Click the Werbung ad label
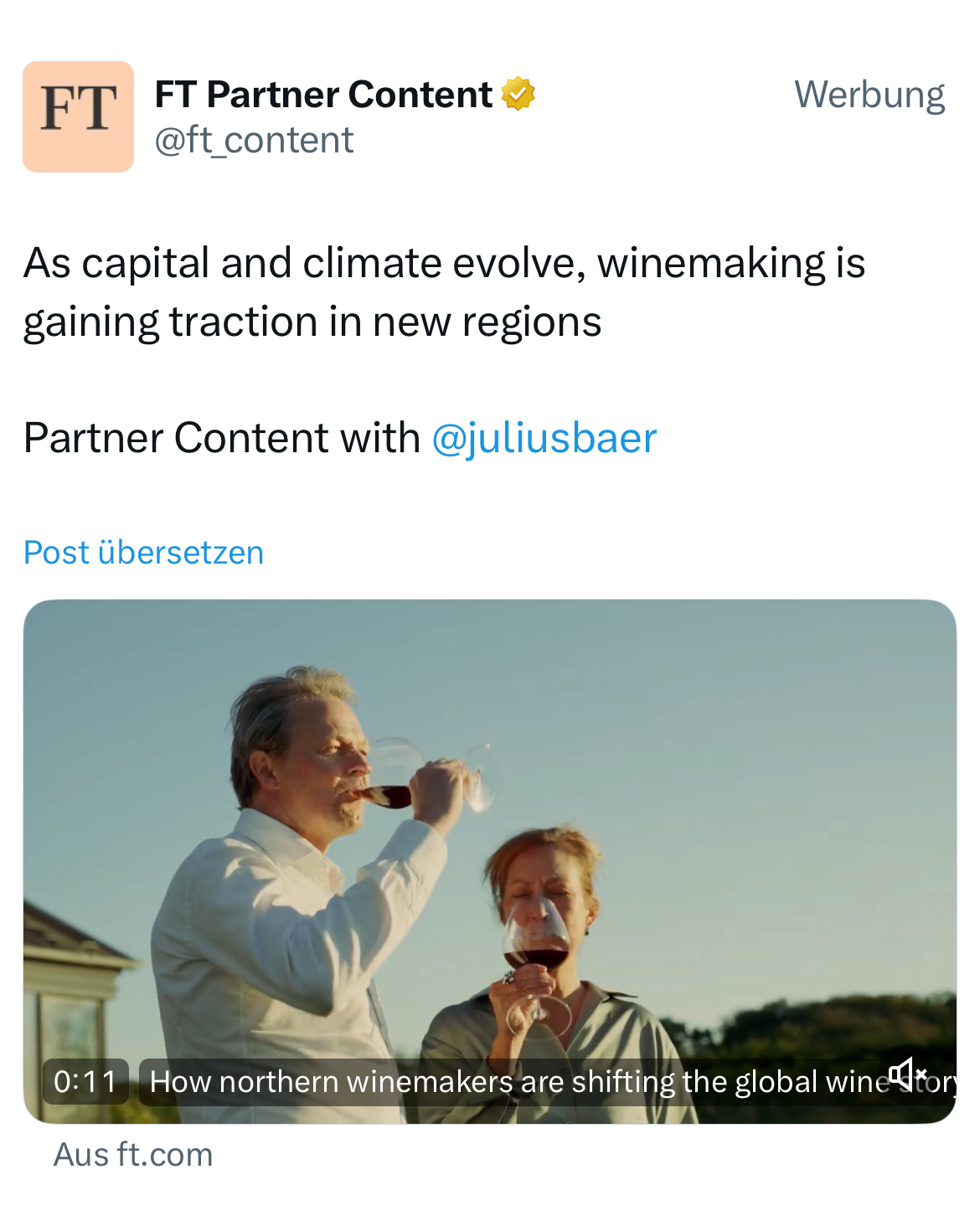The image size is (980, 1221). point(869,95)
